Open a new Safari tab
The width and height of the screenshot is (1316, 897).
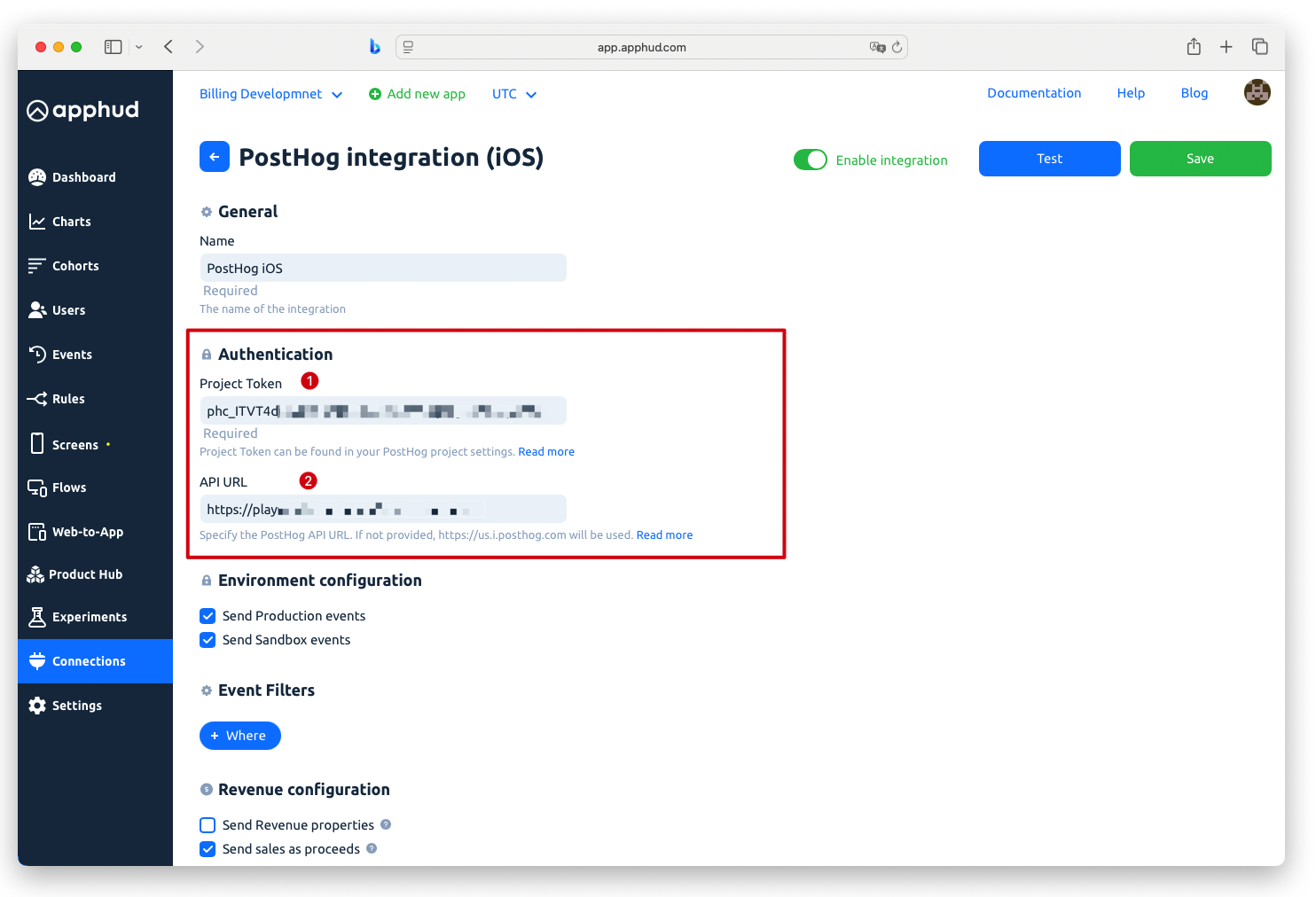(x=1226, y=47)
